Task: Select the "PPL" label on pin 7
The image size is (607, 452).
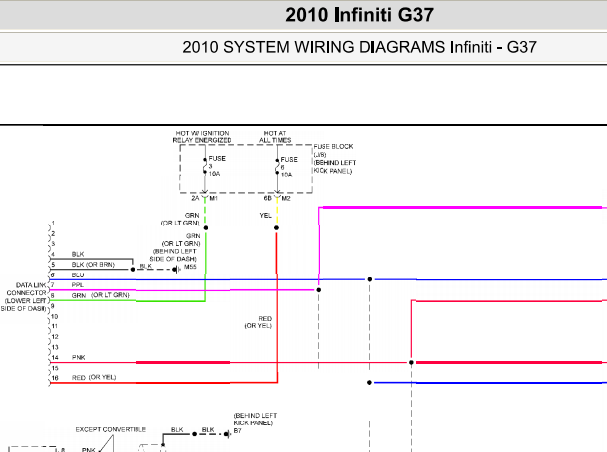Action: 77,285
